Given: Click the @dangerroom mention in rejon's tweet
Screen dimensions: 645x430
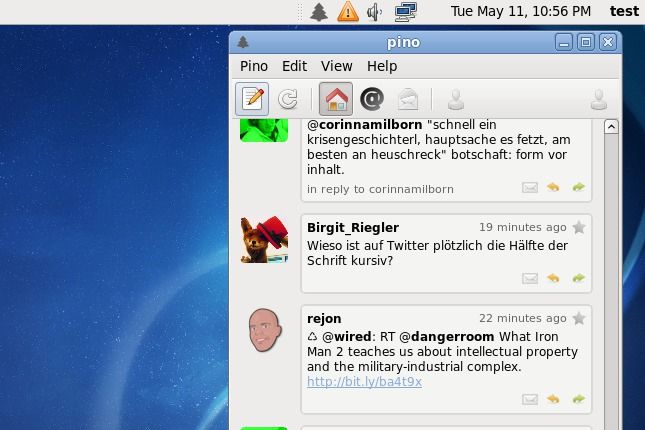Looking at the screenshot, I should click(x=446, y=337).
